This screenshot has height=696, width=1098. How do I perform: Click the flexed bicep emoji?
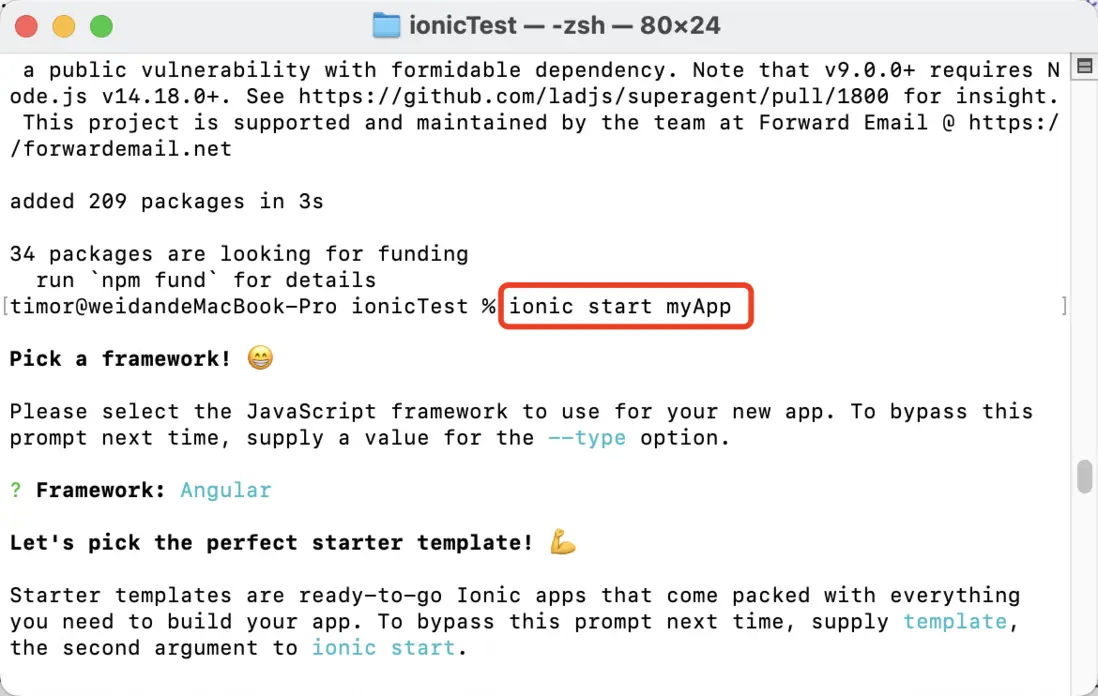(x=563, y=543)
